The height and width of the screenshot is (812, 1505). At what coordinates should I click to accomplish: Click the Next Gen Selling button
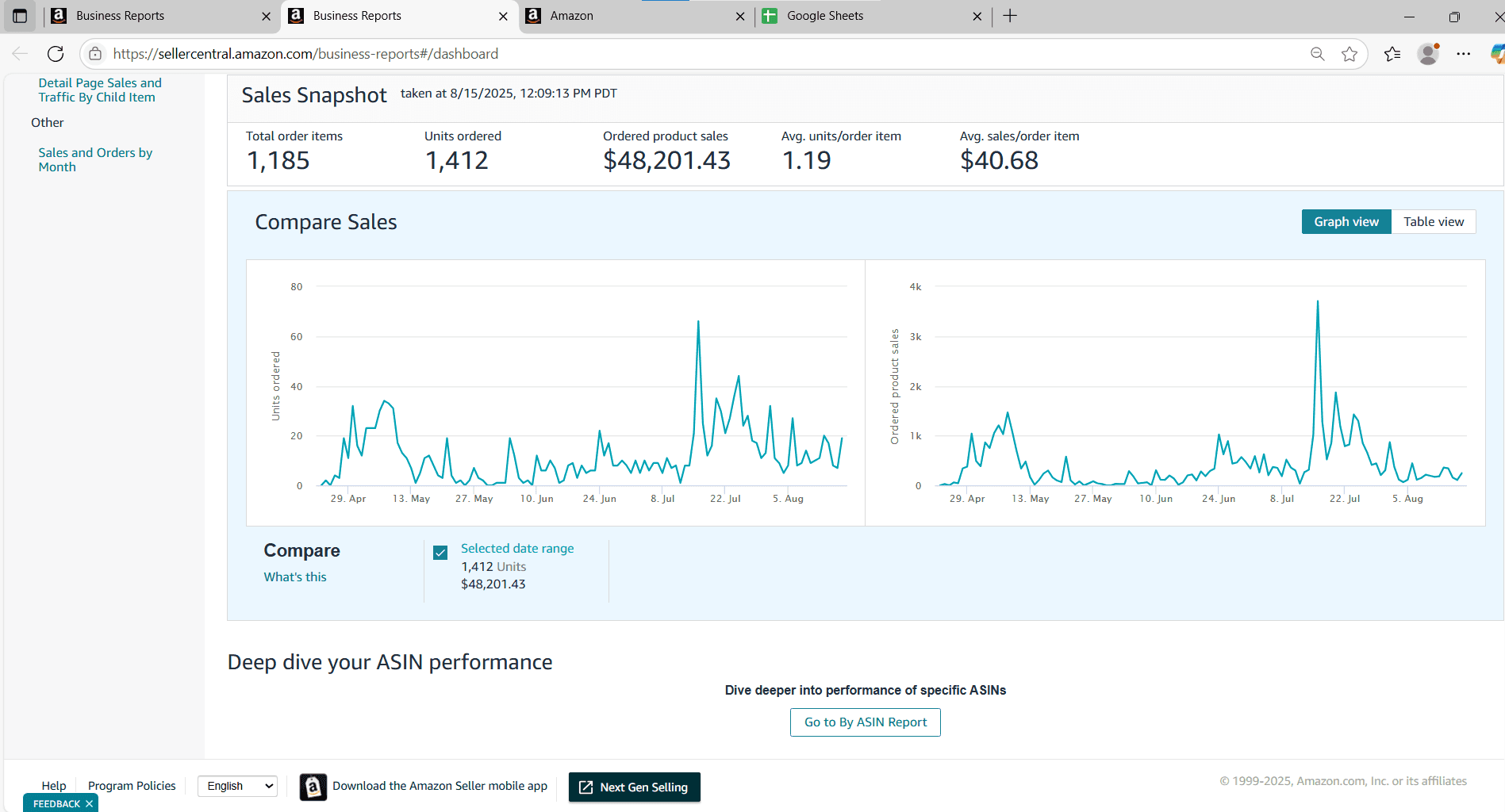point(635,787)
